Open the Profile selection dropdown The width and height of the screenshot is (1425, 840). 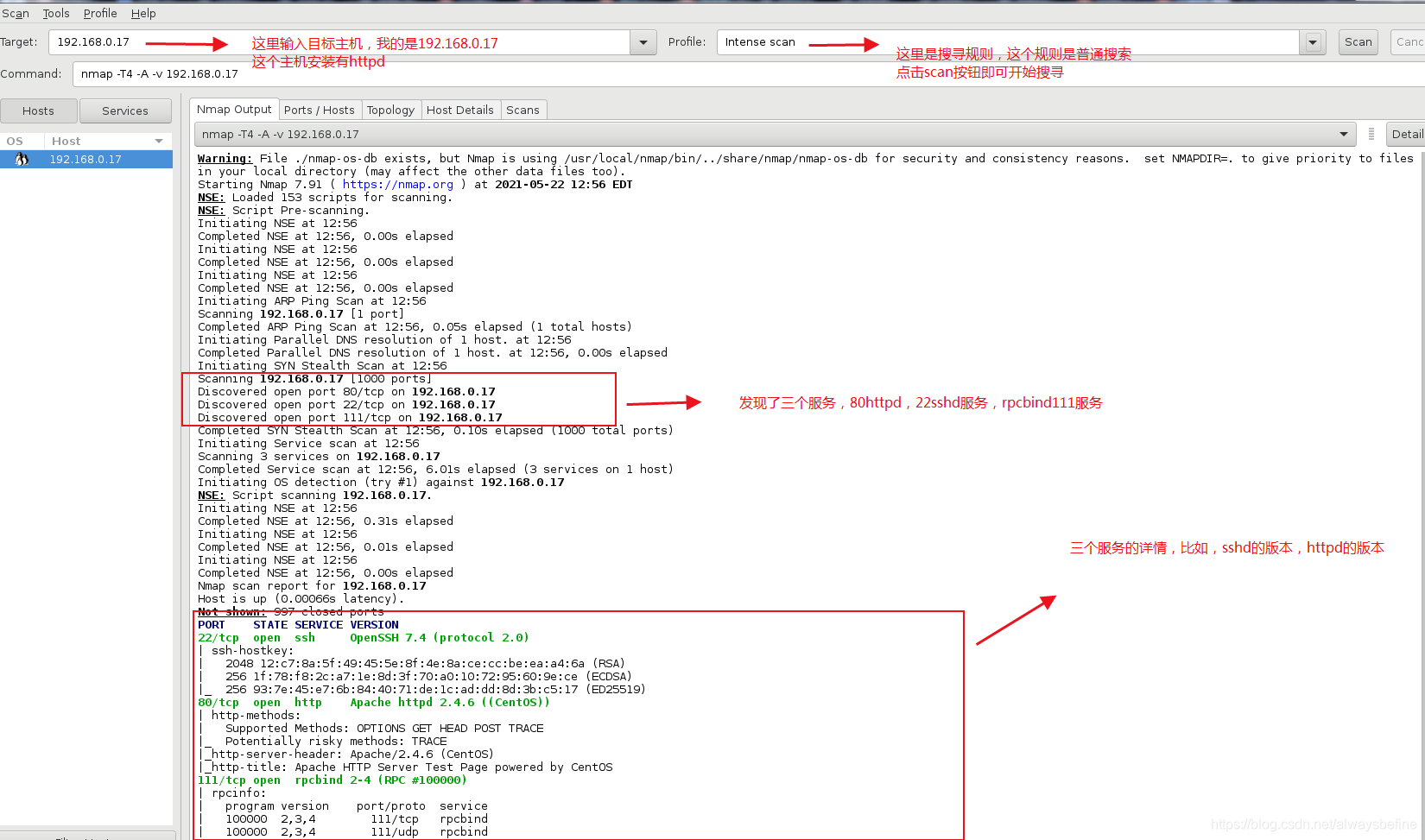(1312, 41)
